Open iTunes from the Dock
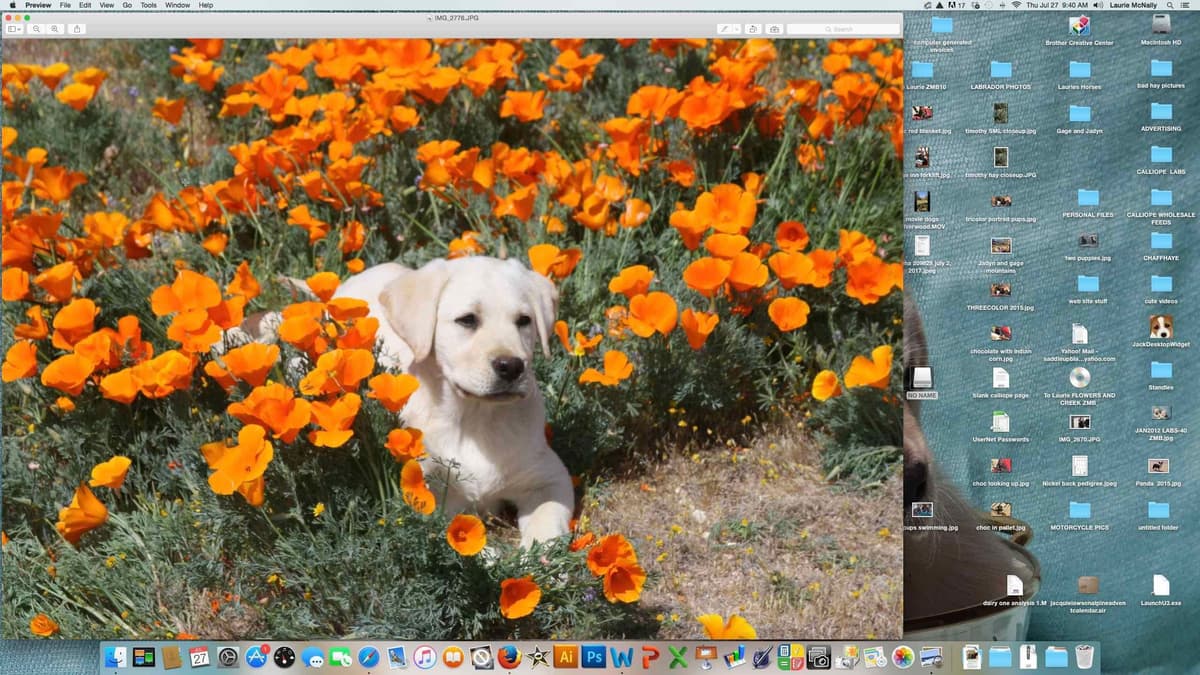The width and height of the screenshot is (1200, 675). (425, 657)
